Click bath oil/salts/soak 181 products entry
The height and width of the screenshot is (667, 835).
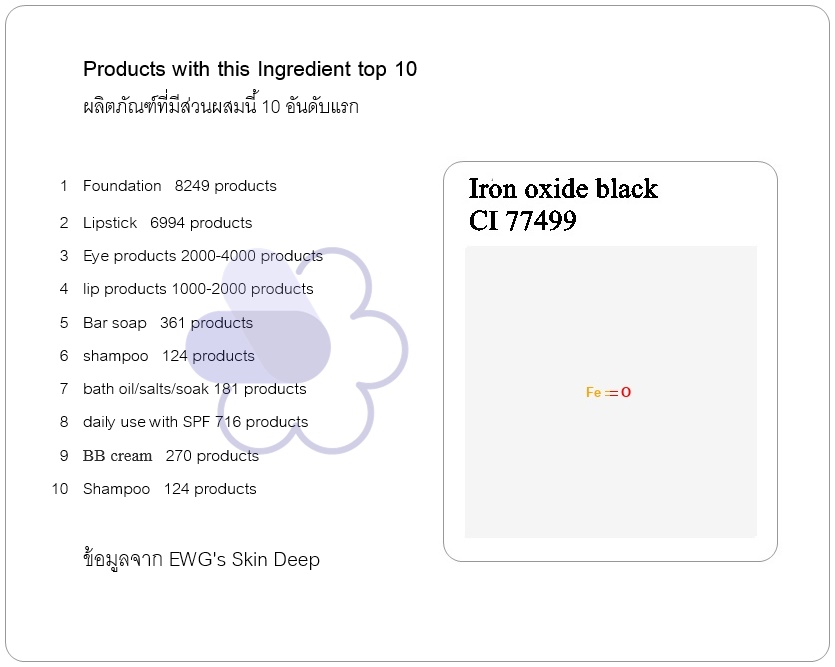194,389
